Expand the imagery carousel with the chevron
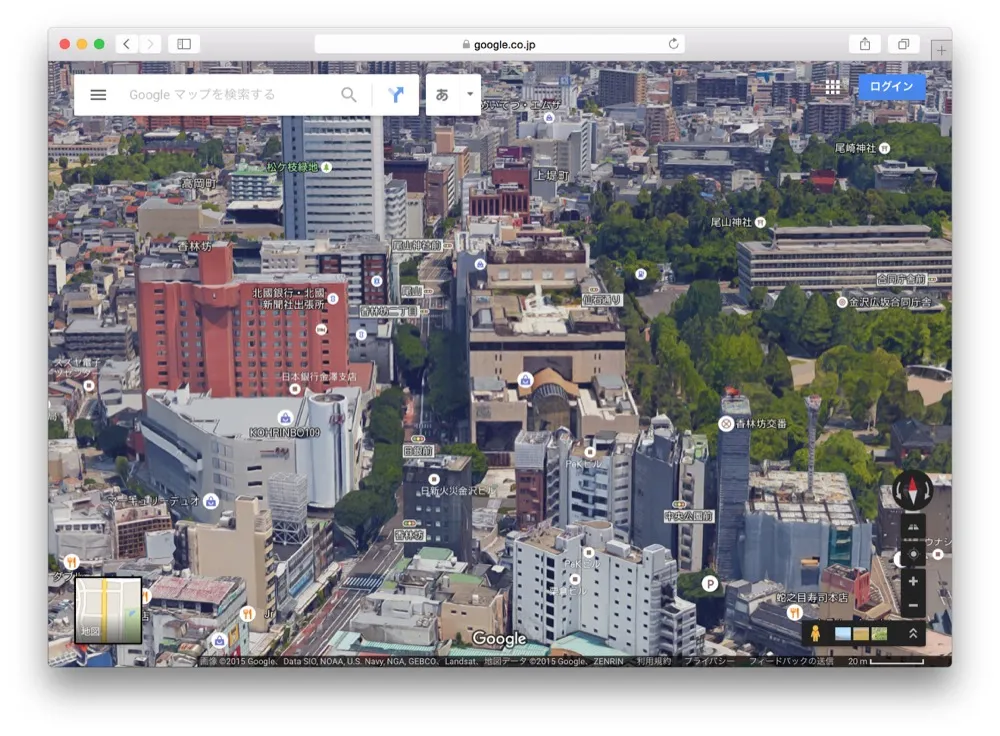1000x736 pixels. coord(913,633)
